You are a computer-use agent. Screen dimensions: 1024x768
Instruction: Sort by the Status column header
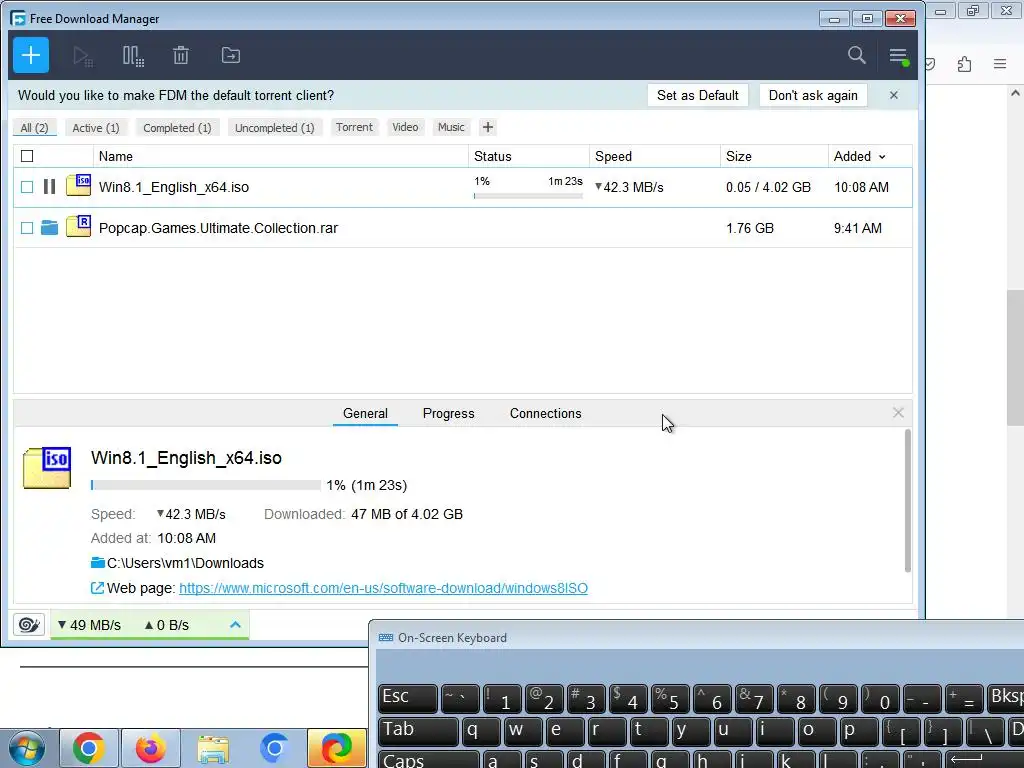(x=529, y=156)
